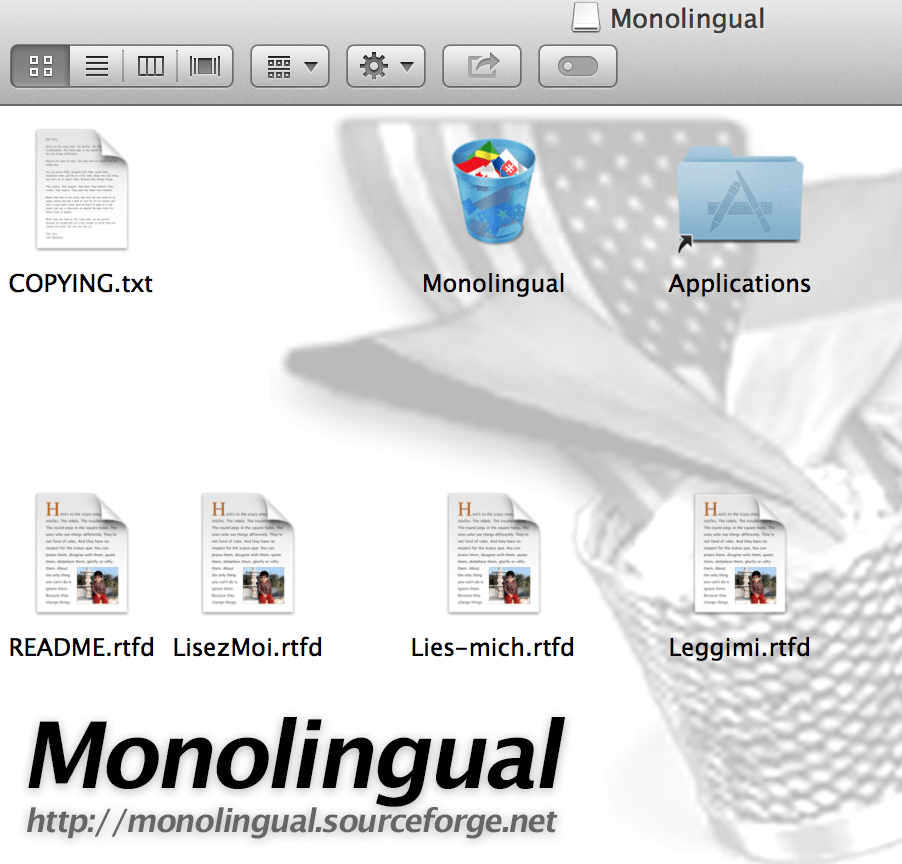Screen dimensions: 902x864
Task: Open the Monolingual trash can app icon
Action: pos(493,191)
